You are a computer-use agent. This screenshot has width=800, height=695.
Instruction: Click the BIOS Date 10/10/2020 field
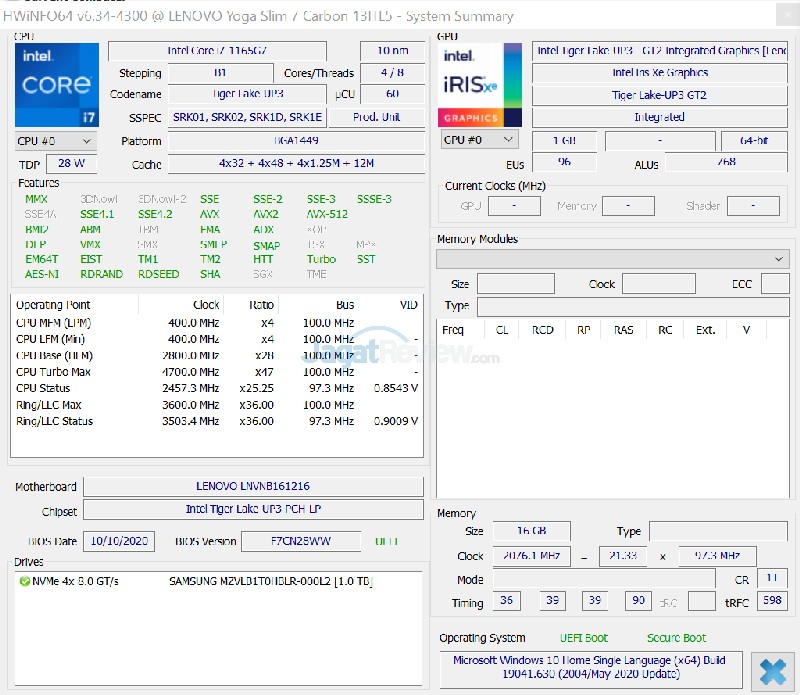(119, 541)
